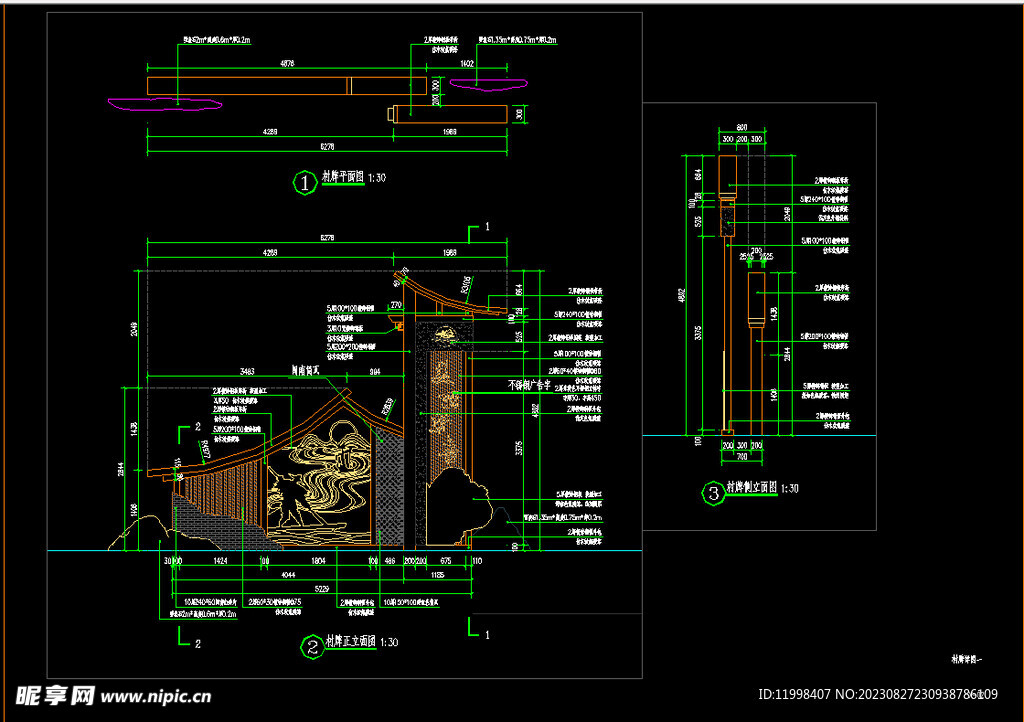
Task: Select the 1804 dimension below the decorative panel
Action: [317, 562]
